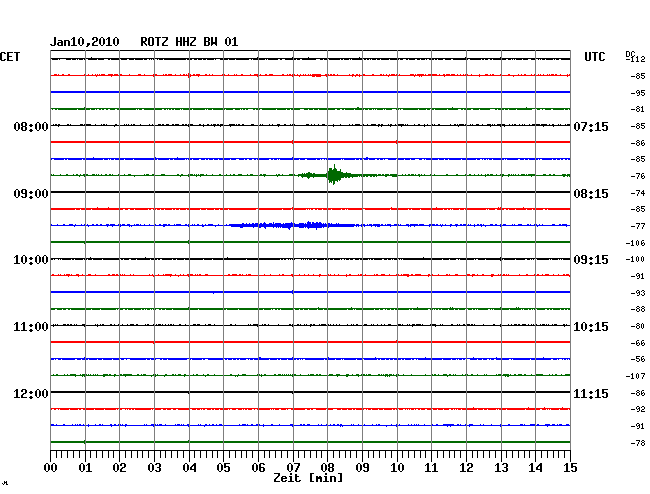
Task: Select the 04 minute axis tick label
Action: coord(189,468)
